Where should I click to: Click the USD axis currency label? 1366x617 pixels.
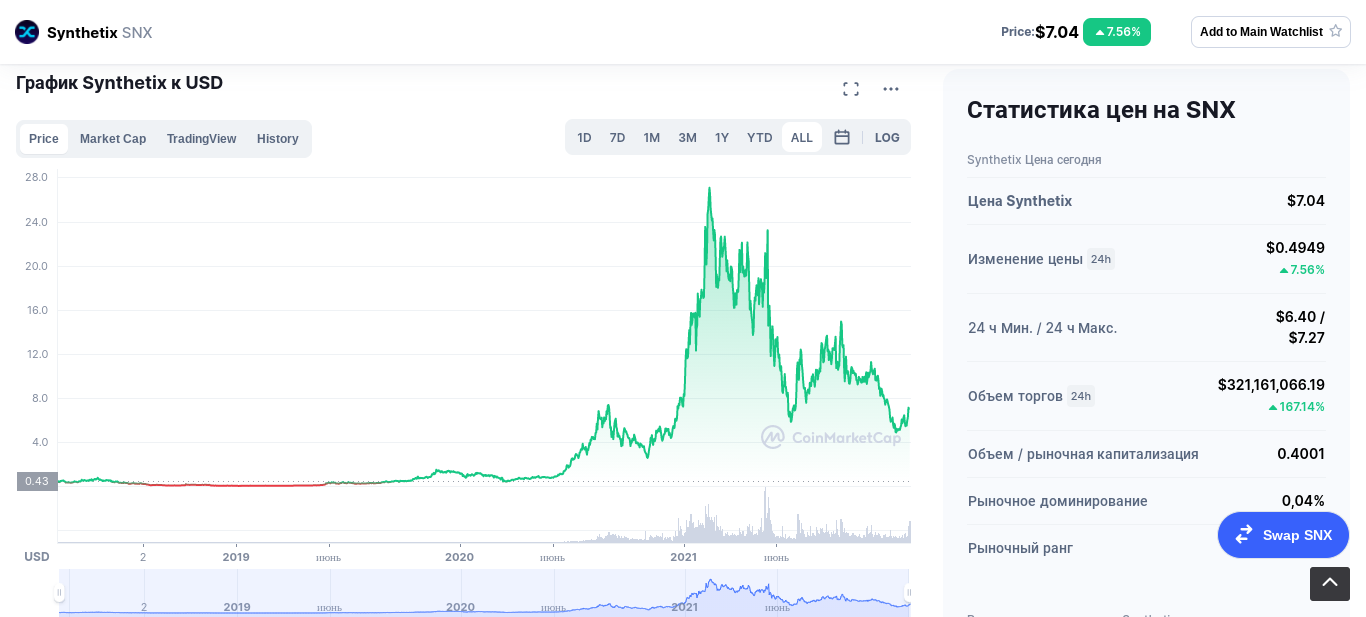pos(37,557)
